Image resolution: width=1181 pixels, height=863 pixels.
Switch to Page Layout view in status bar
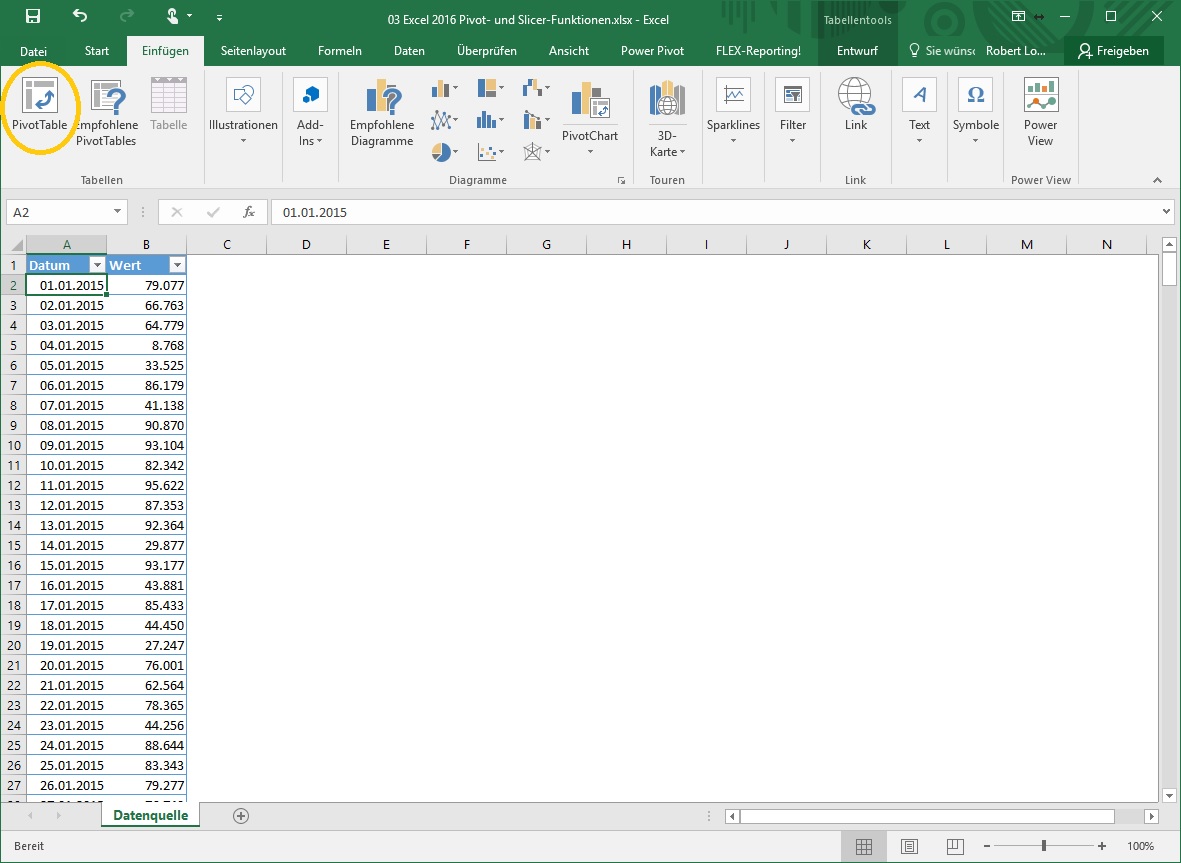pyautogui.click(x=909, y=846)
